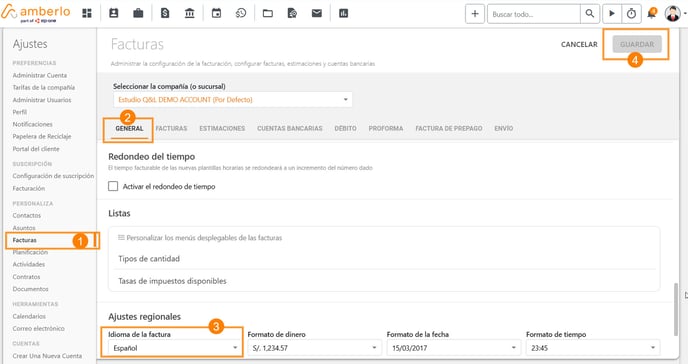Open Configuración de suscripción
The width and height of the screenshot is (688, 364).
[x=53, y=176]
